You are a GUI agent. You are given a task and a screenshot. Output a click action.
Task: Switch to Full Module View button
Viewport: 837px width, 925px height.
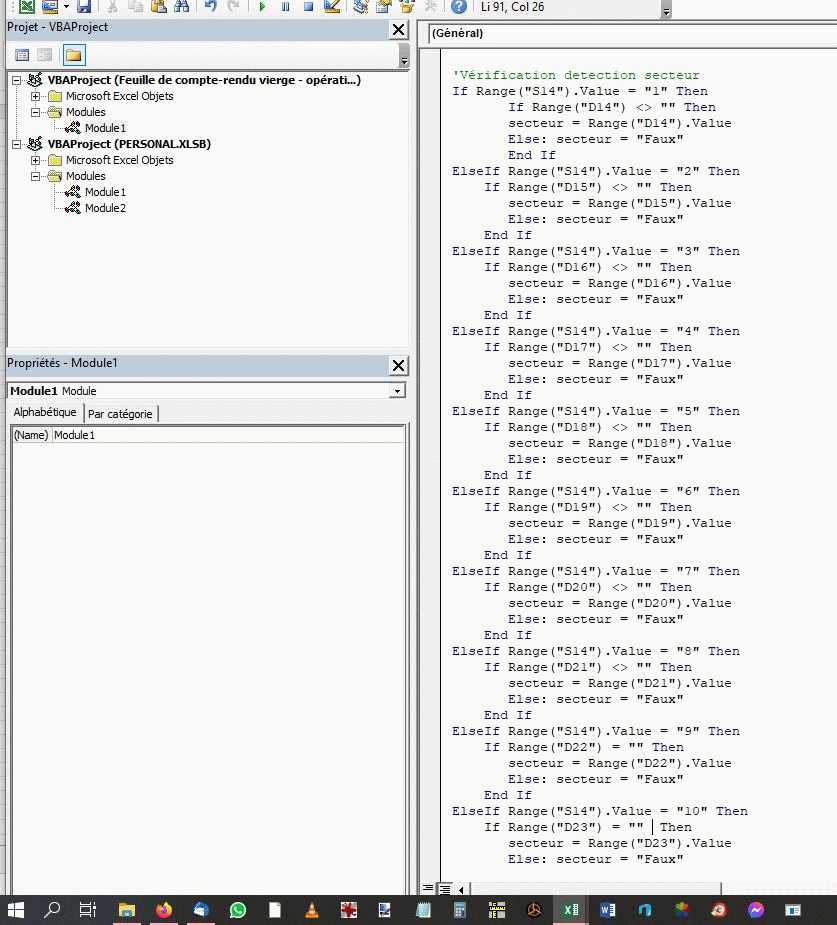click(445, 888)
